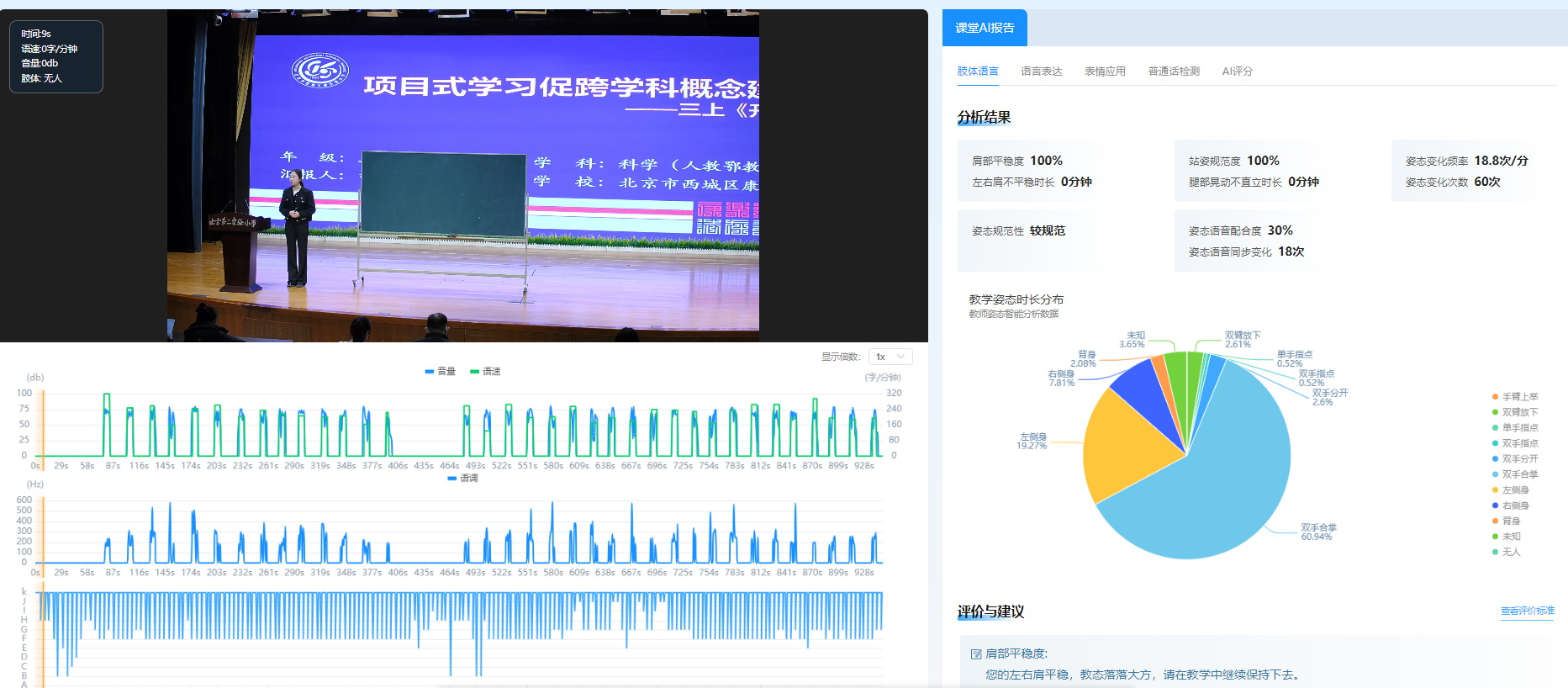Click the 手臂上举 legend dot icon
This screenshot has width=1568, height=688.
pos(1495,397)
